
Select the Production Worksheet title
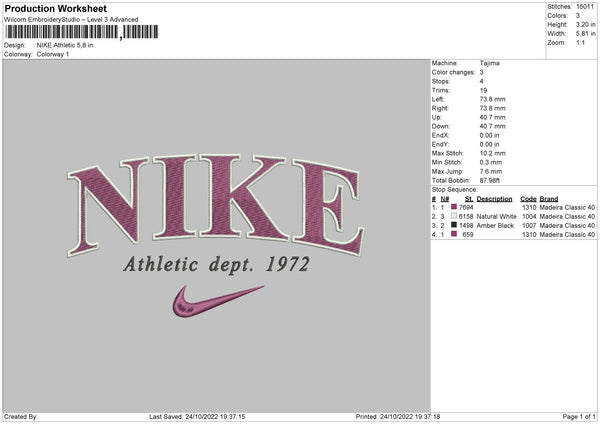55,8
